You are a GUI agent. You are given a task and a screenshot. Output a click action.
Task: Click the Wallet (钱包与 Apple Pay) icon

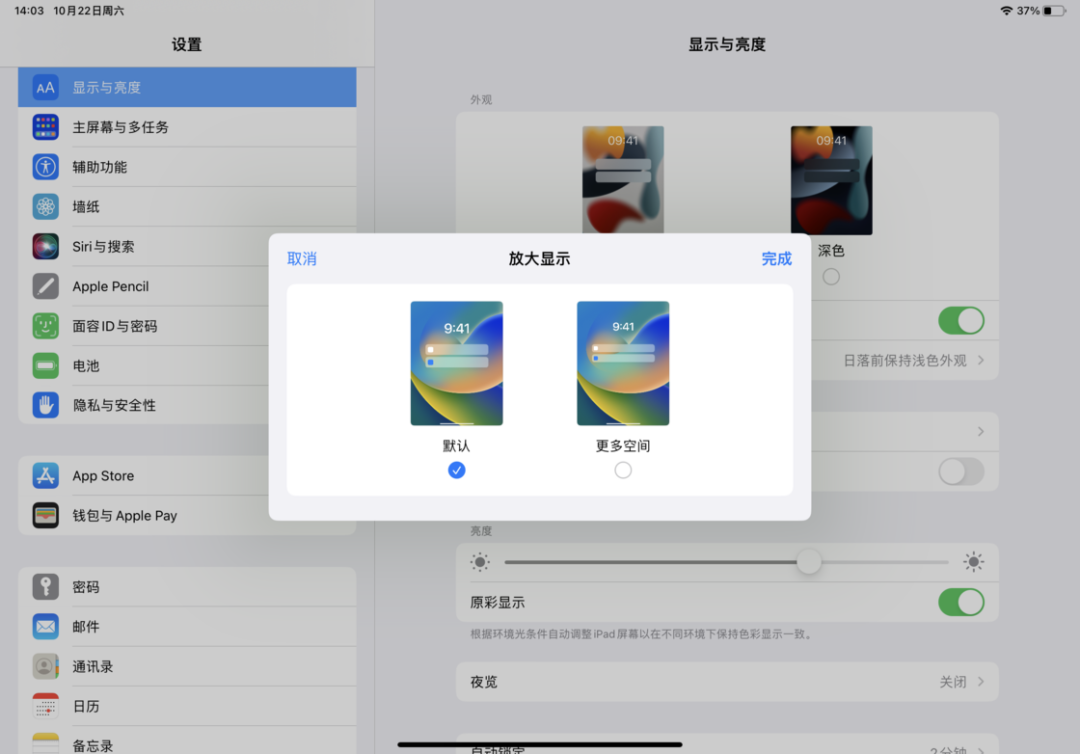(45, 515)
